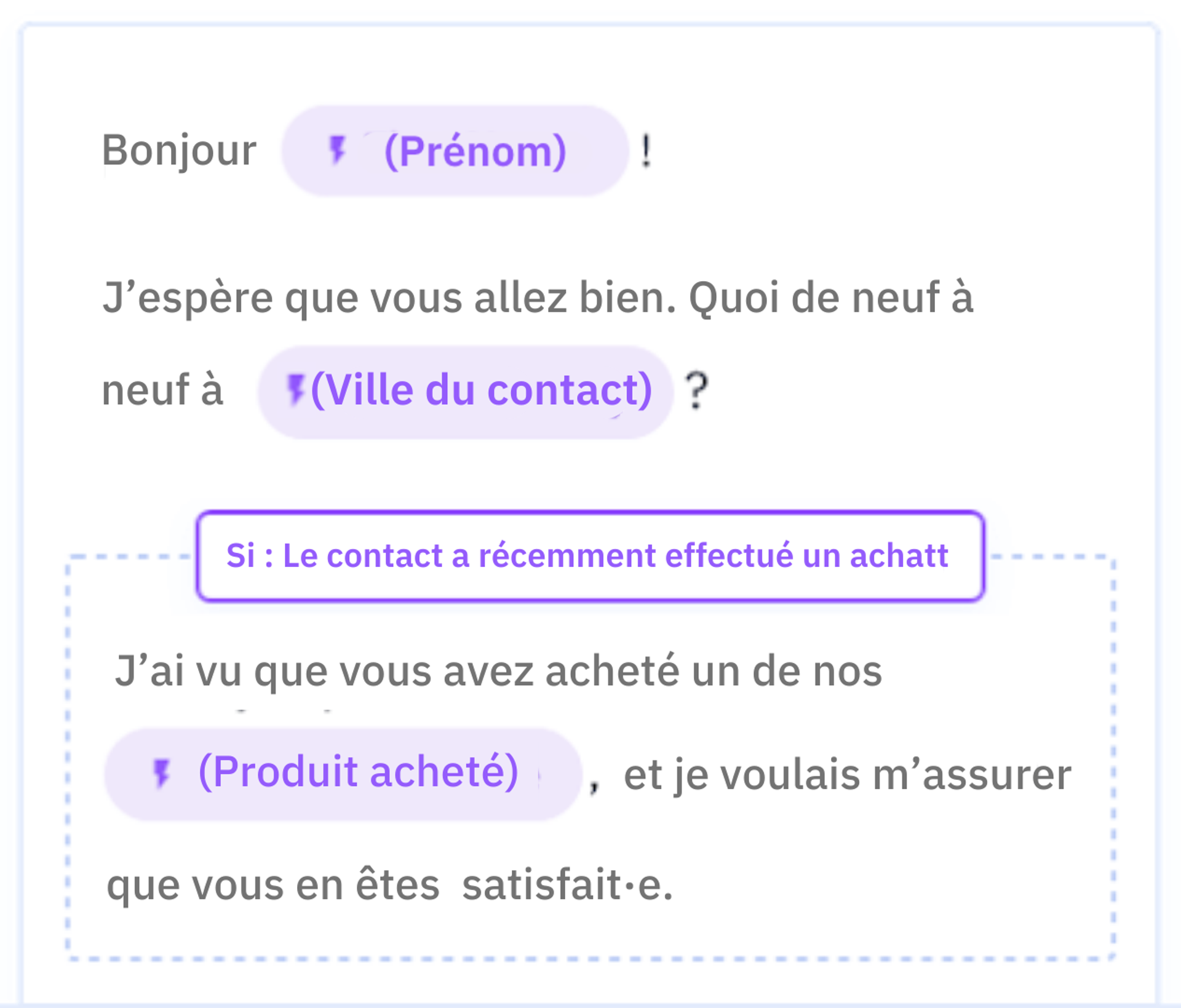Screen dimensions: 1181x1008
Task: Click the words 'un de nos' in the conditional block
Action: pyautogui.click(x=786, y=672)
